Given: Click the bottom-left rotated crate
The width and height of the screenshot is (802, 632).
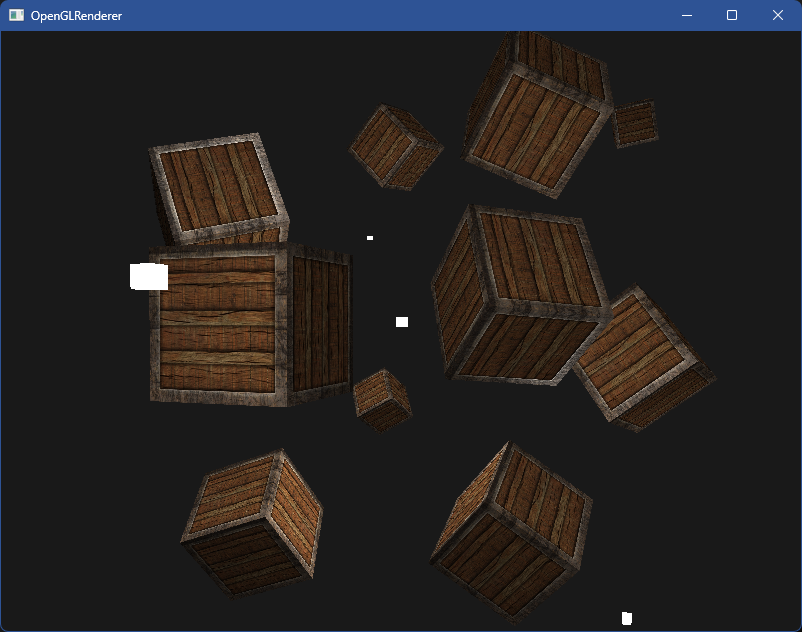Looking at the screenshot, I should [252, 523].
